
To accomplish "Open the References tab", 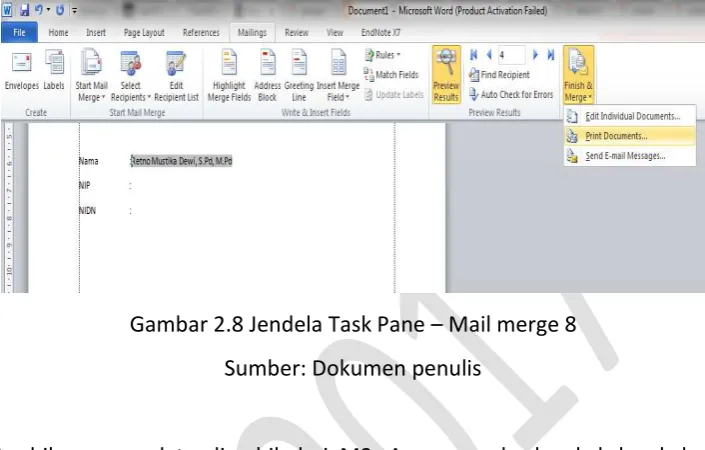I will click(x=201, y=32).
